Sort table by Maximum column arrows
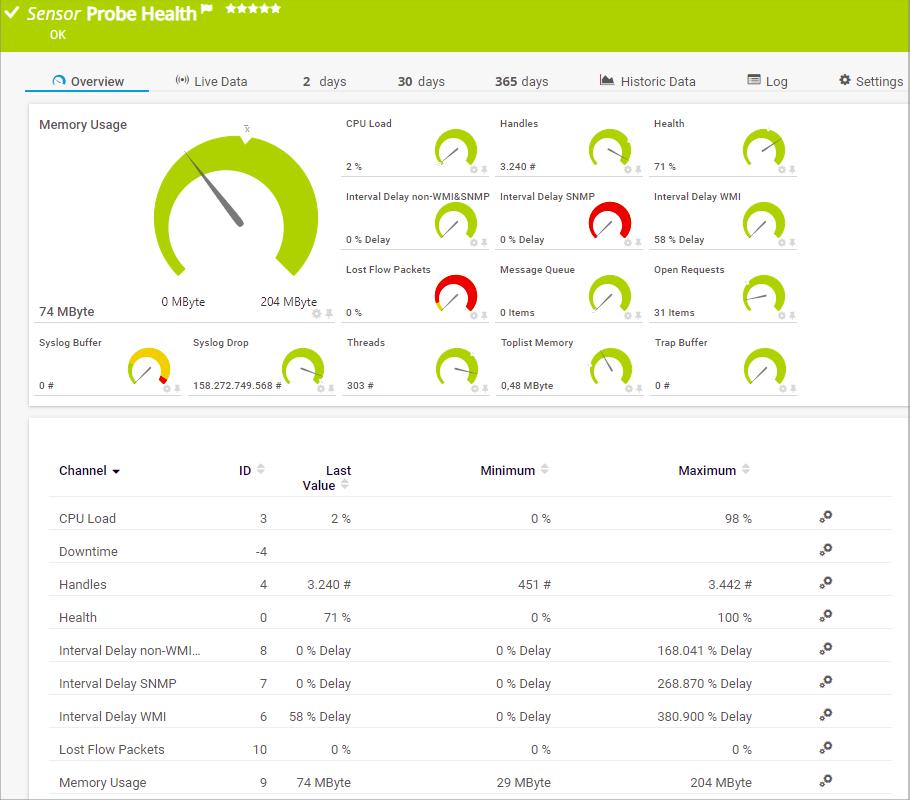The width and height of the screenshot is (910, 800). 746,469
